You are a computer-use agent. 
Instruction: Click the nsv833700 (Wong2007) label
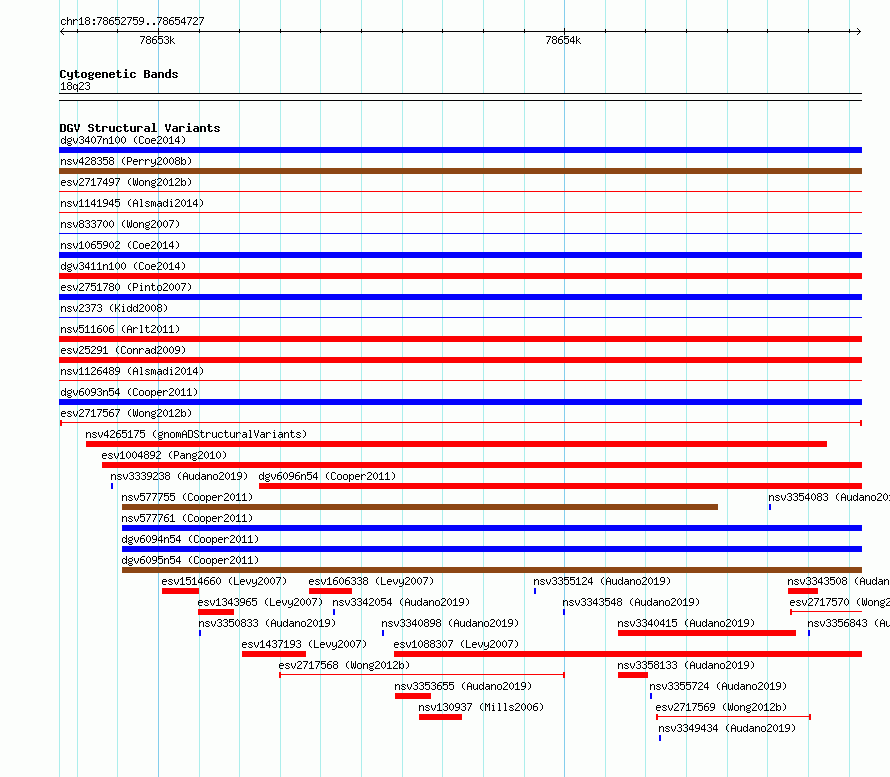tap(120, 224)
